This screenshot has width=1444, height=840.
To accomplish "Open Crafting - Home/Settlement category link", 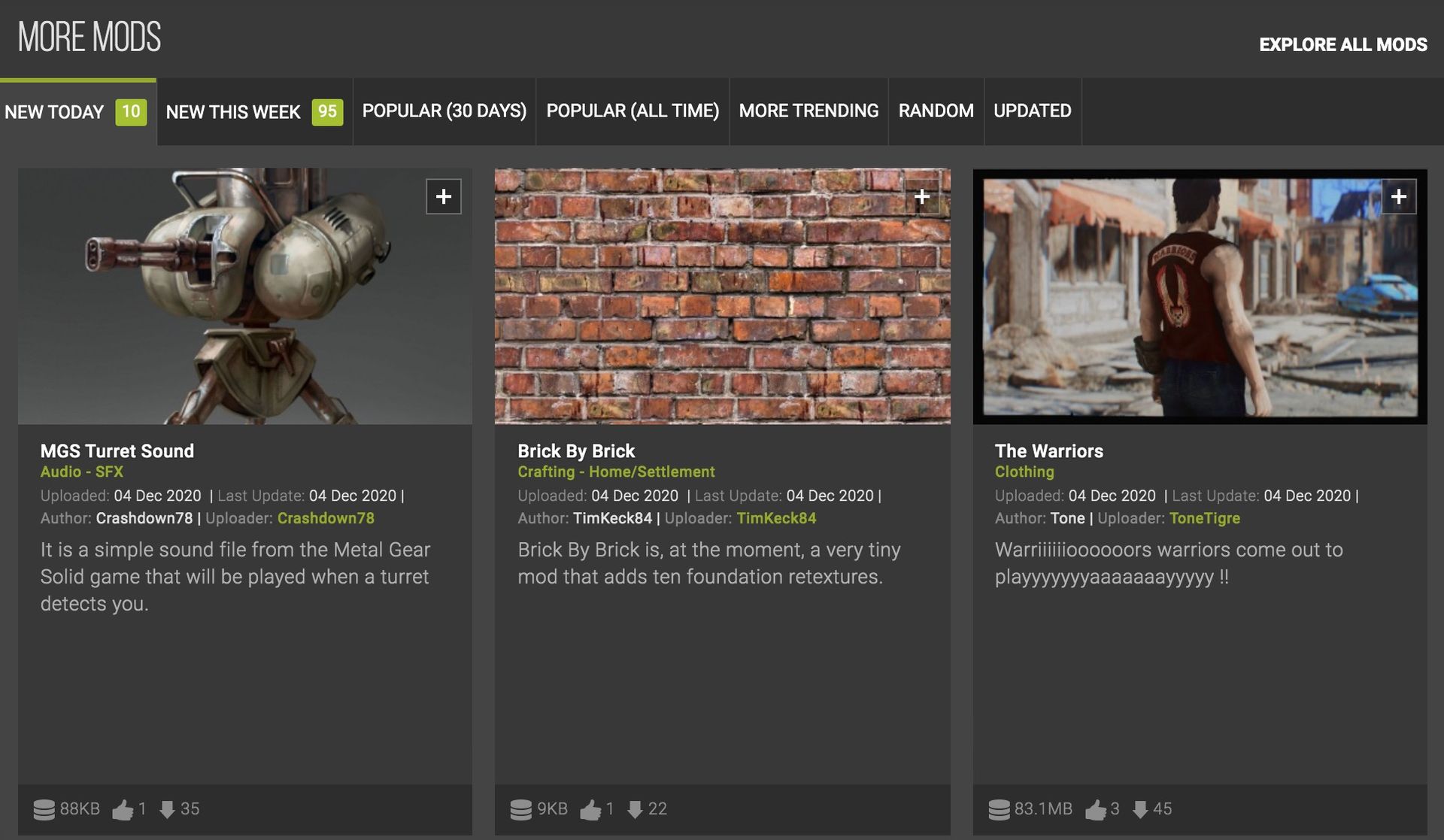I will pos(616,472).
